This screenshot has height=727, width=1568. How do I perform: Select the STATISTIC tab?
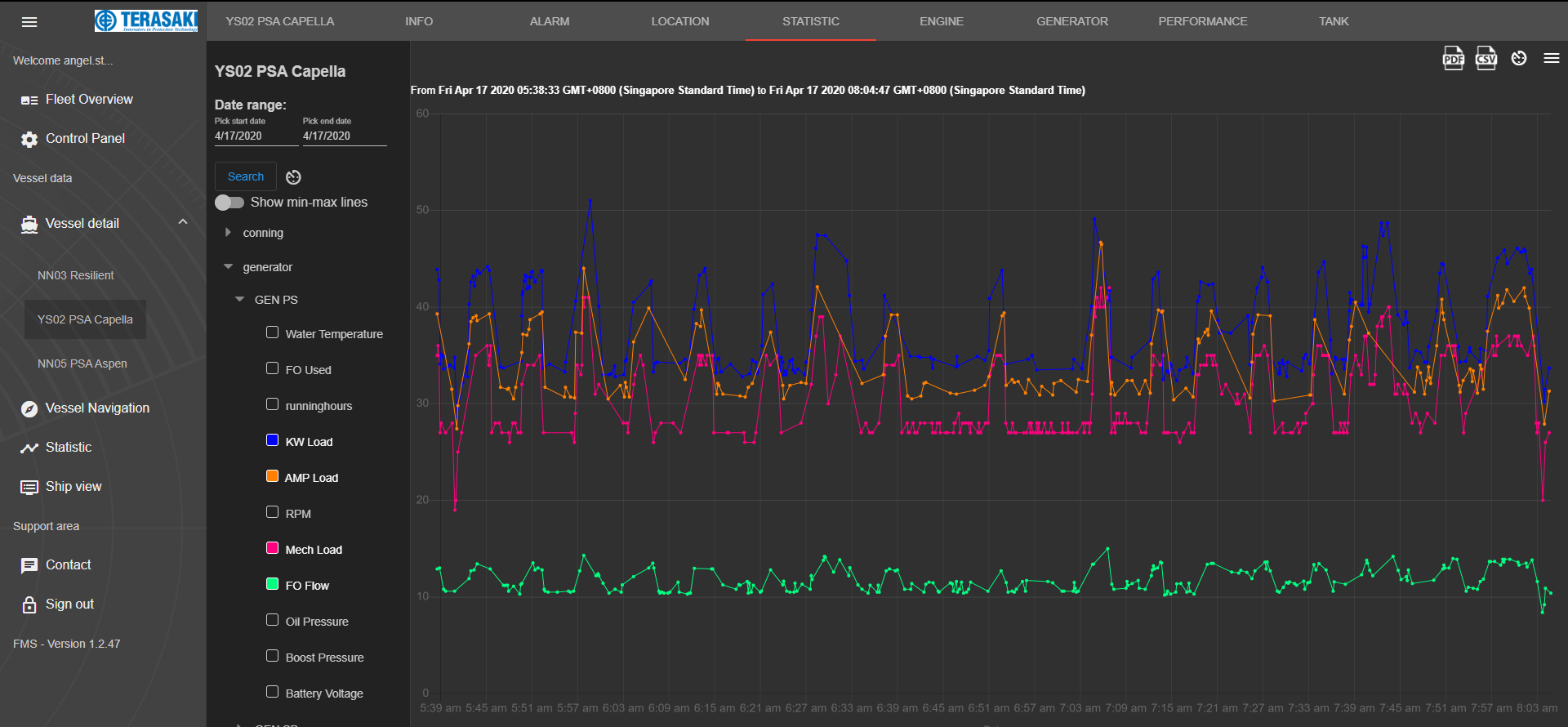(811, 21)
